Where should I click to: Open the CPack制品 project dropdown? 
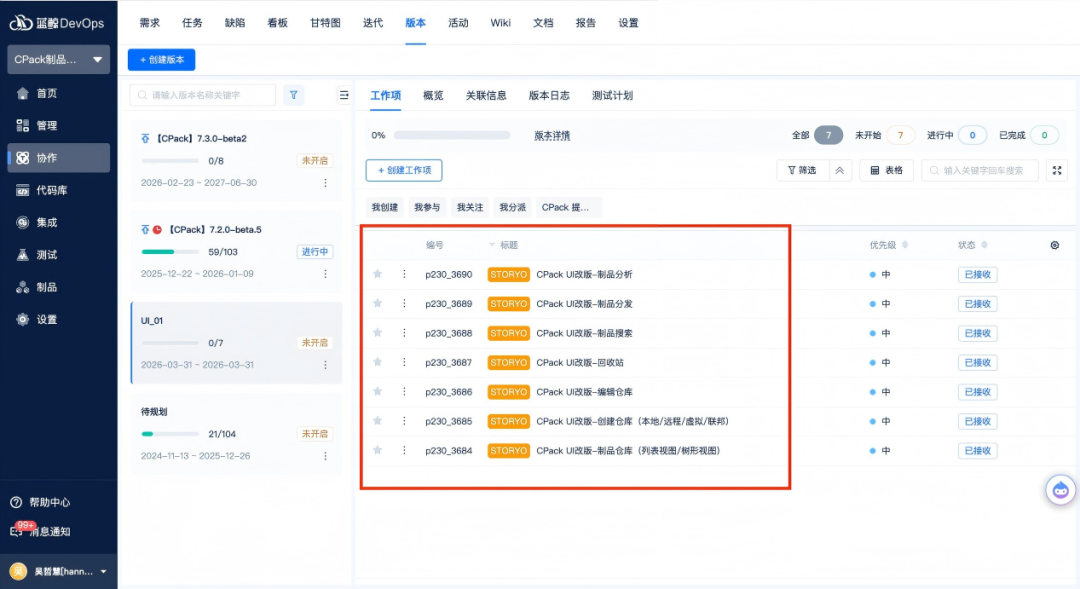(x=59, y=59)
